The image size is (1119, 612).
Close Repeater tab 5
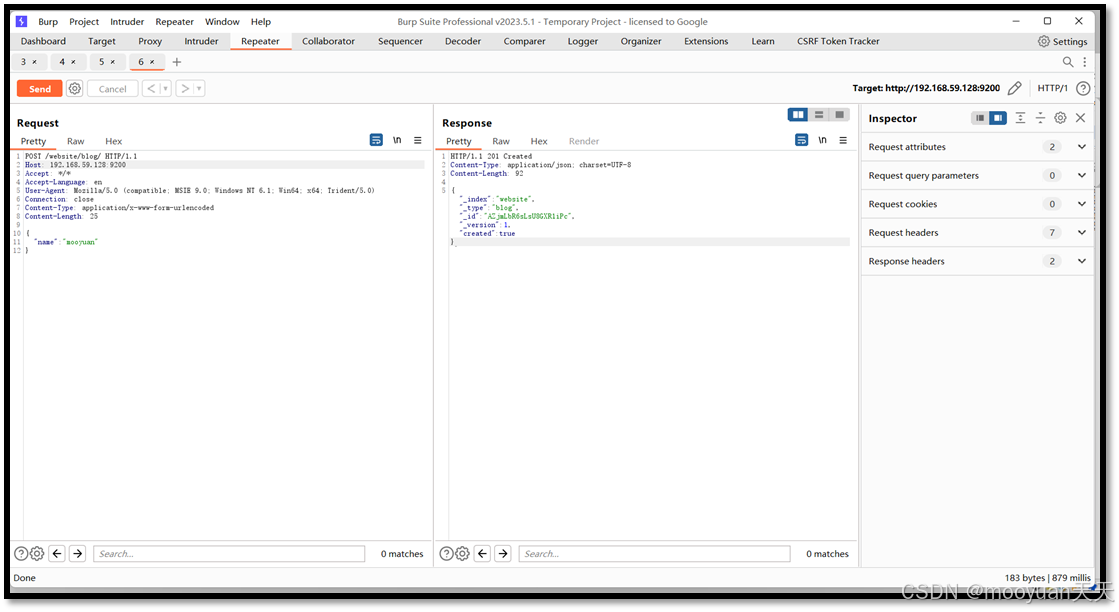point(113,62)
